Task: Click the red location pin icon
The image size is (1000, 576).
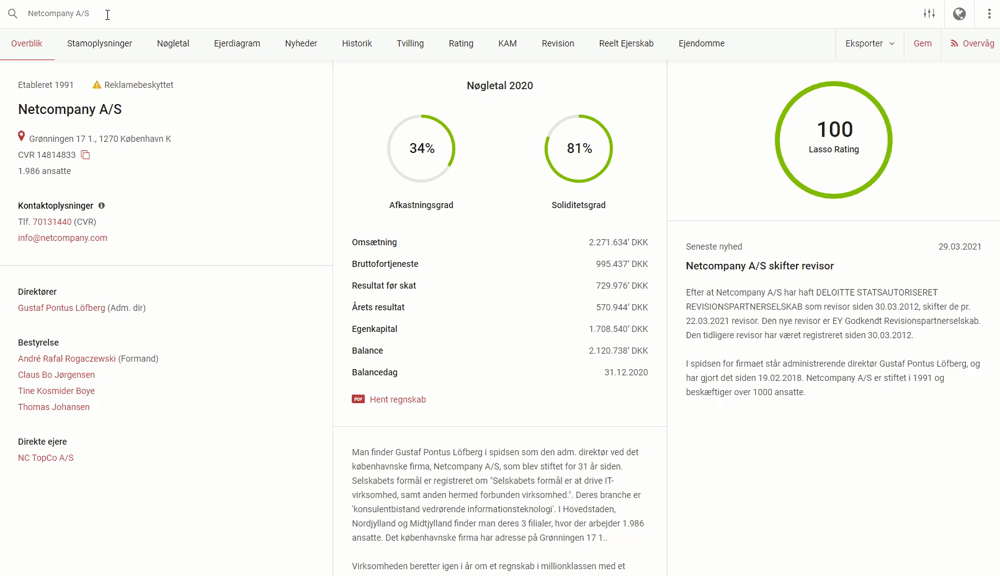Action: point(21,137)
